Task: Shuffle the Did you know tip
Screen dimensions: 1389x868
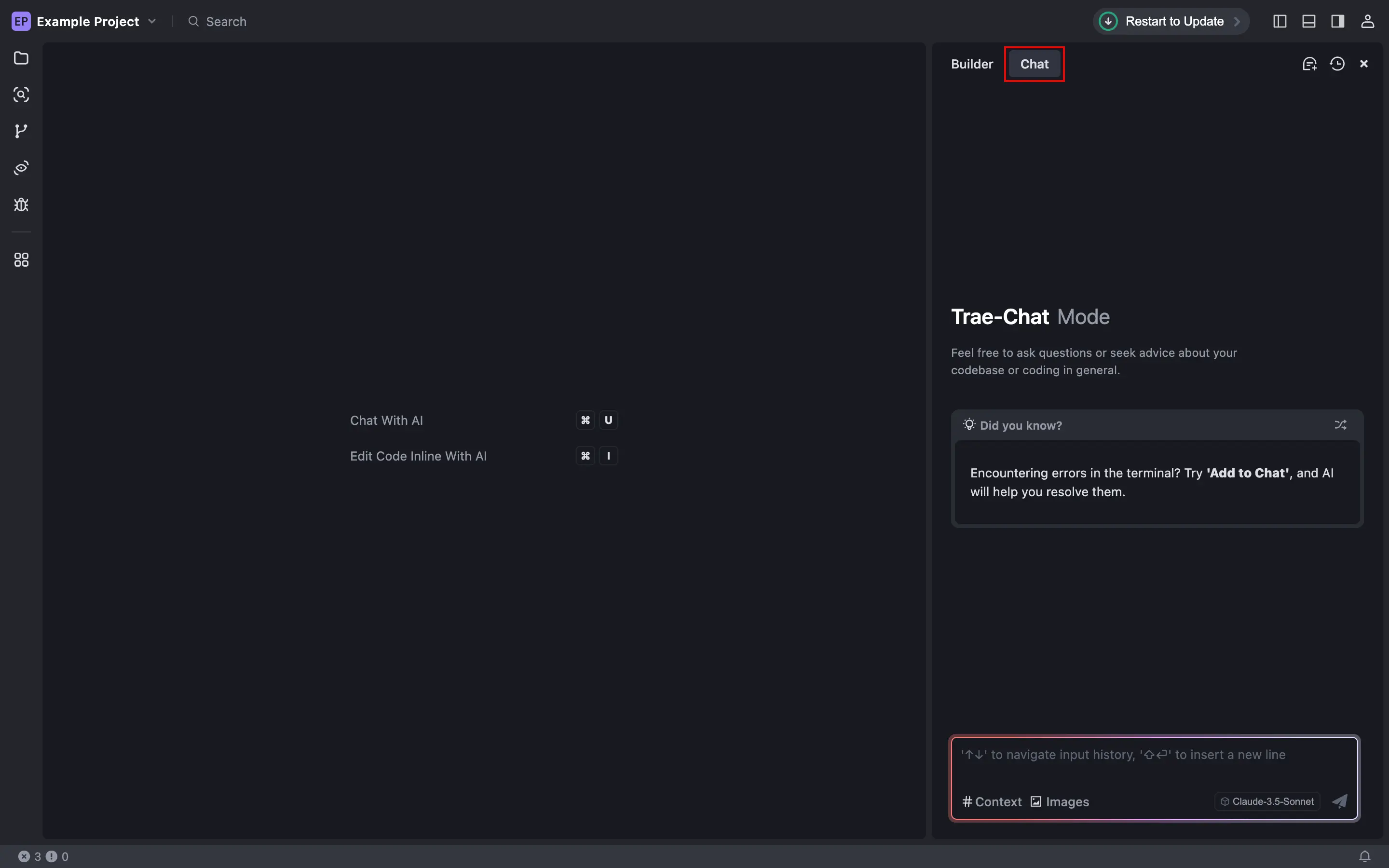Action: (x=1340, y=425)
